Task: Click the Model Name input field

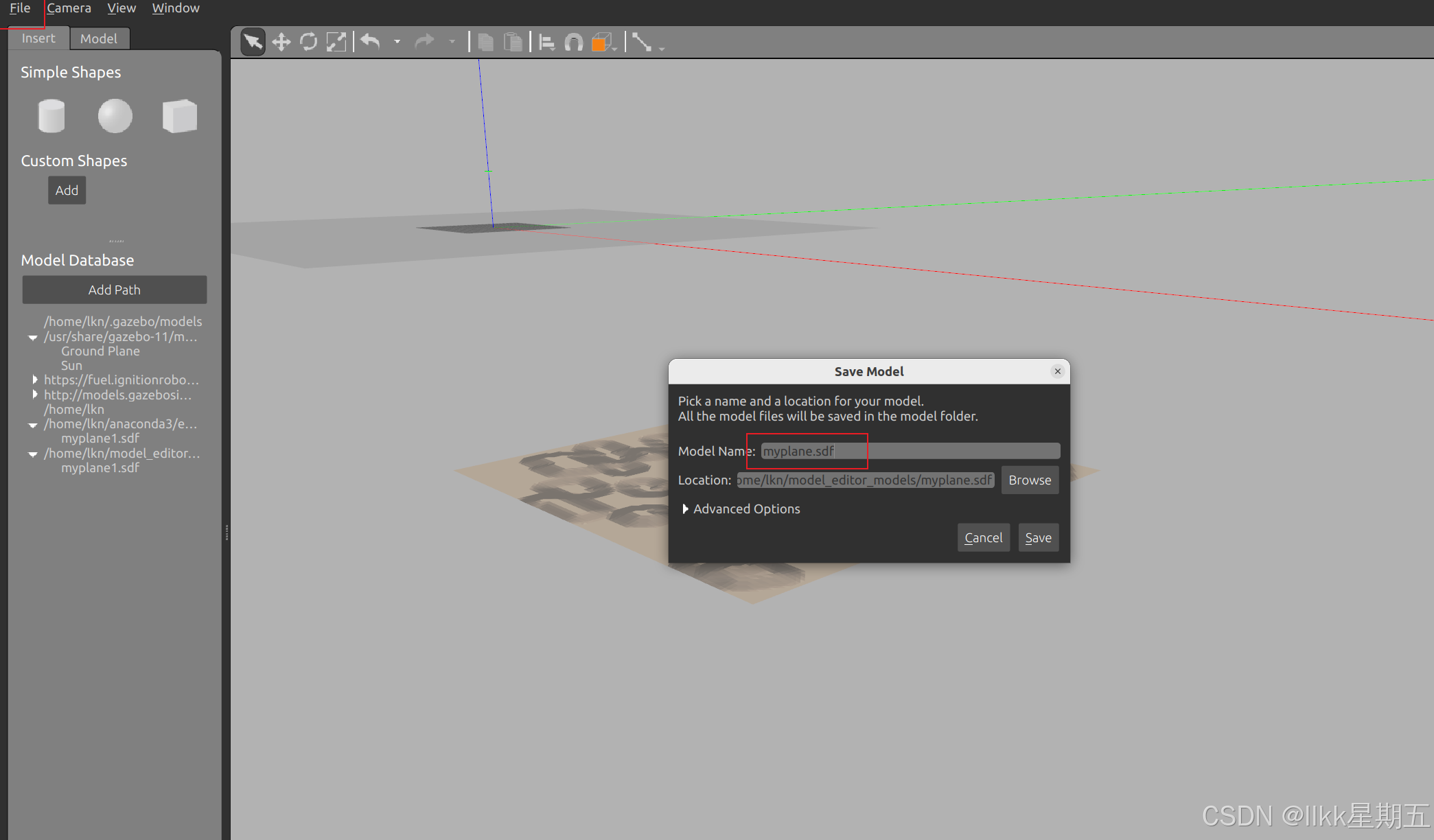Action: point(910,451)
